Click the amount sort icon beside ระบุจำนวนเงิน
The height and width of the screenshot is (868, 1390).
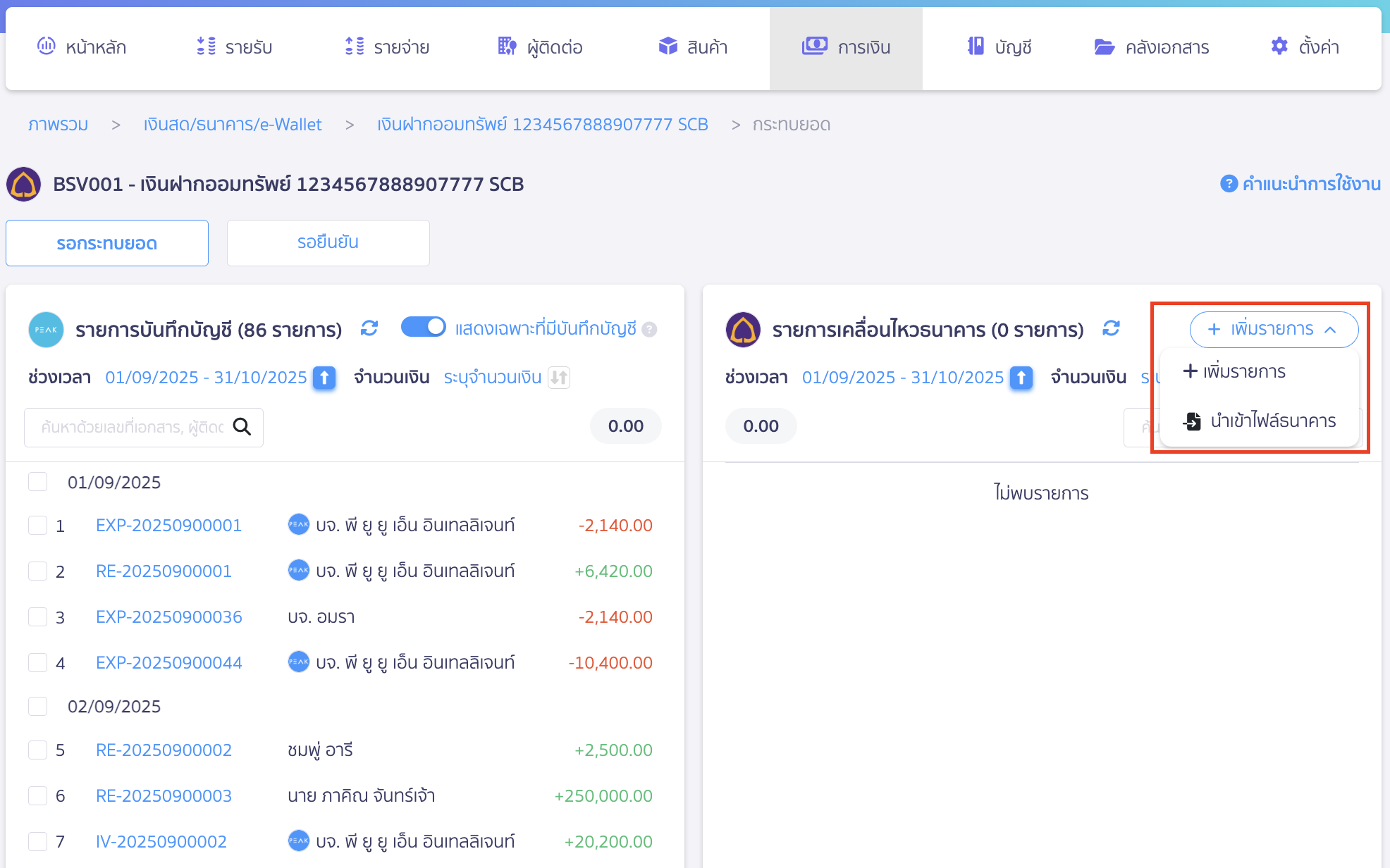559,378
